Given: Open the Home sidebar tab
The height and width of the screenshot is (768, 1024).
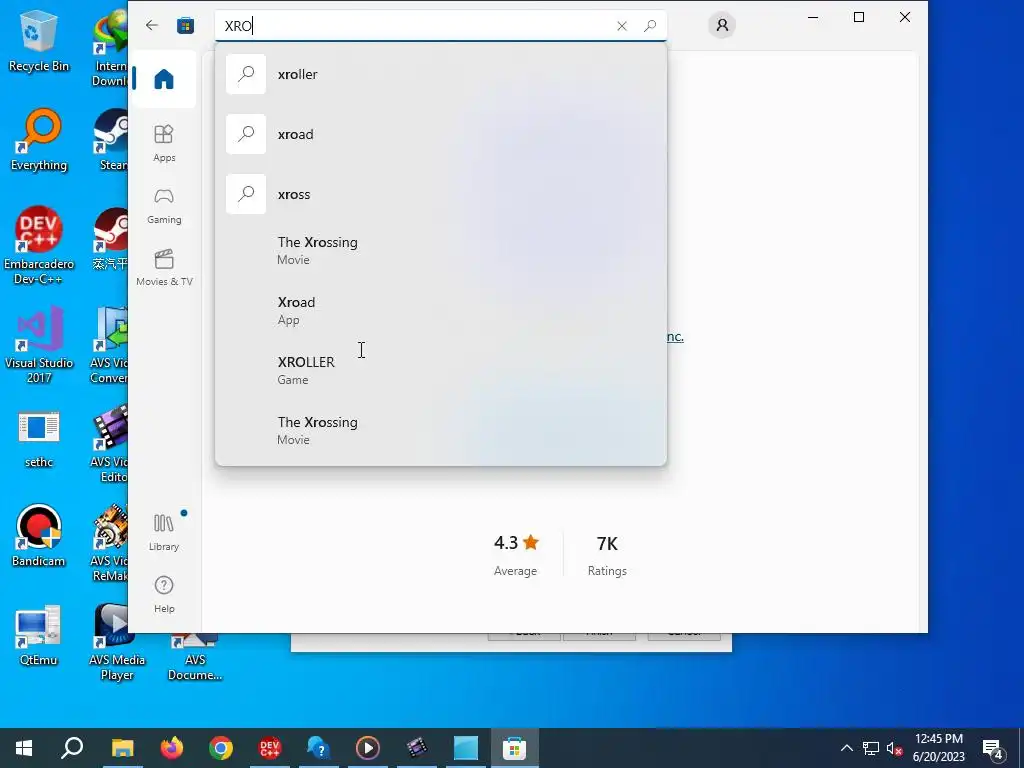Looking at the screenshot, I should click(x=164, y=79).
